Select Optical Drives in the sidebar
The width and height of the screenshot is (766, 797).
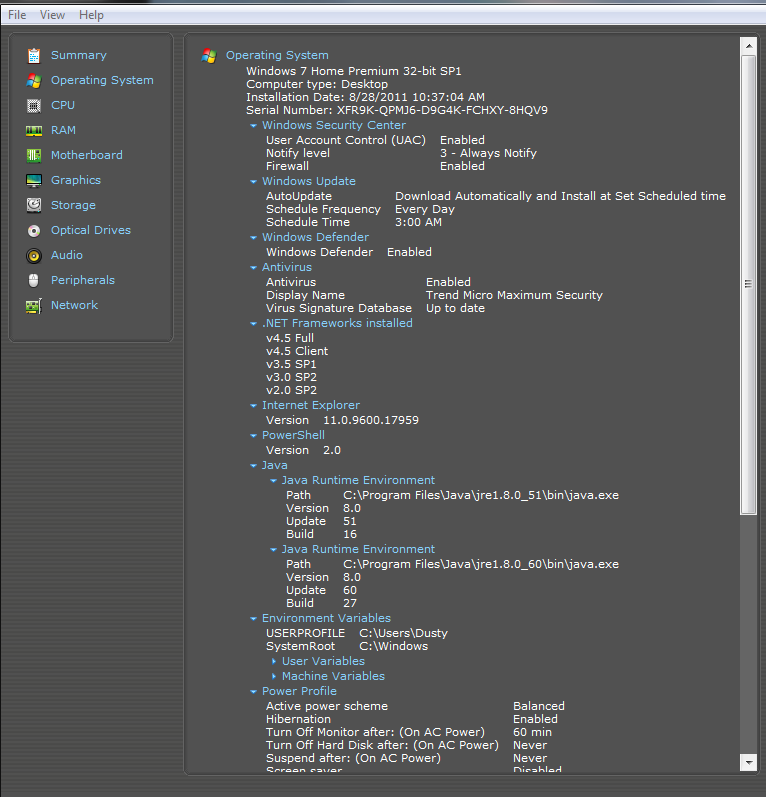(91, 230)
